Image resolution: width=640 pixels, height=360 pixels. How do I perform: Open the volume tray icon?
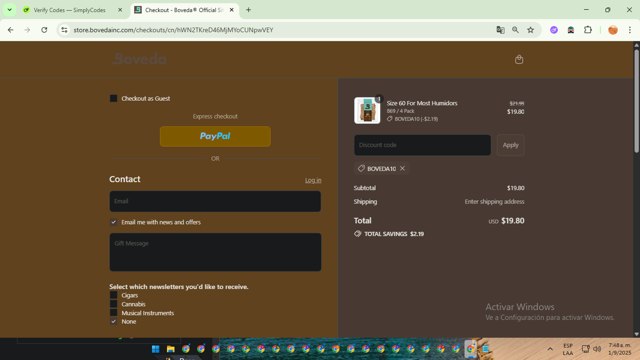click(x=597, y=349)
